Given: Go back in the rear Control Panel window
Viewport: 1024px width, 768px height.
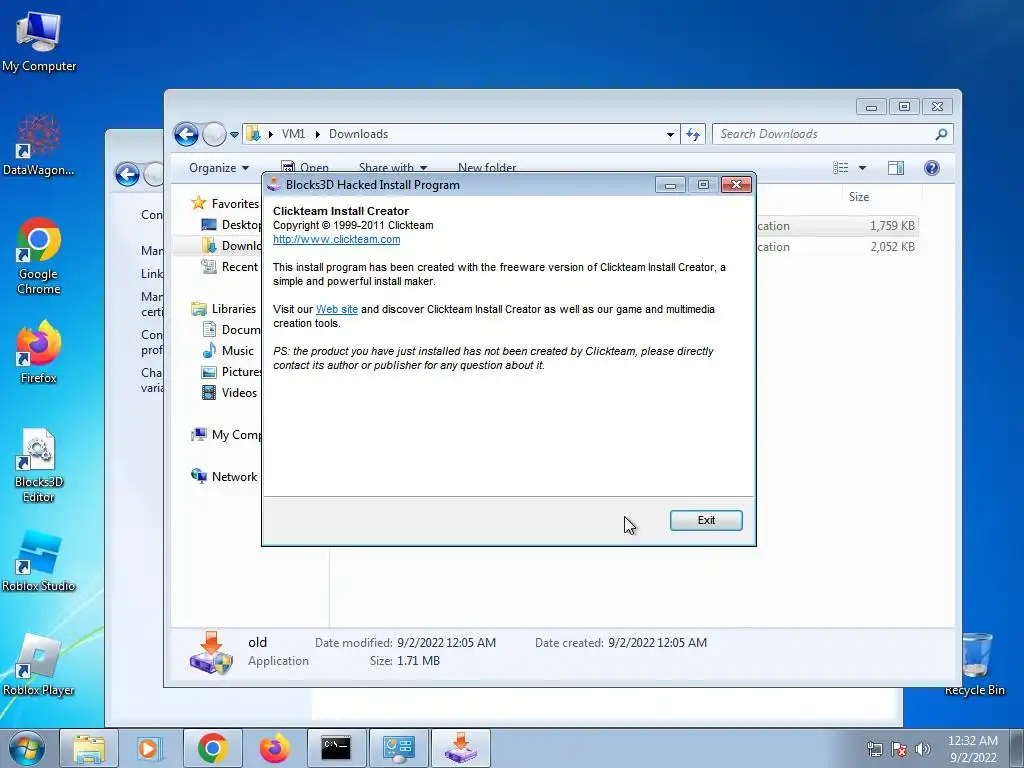Looking at the screenshot, I should 127,174.
